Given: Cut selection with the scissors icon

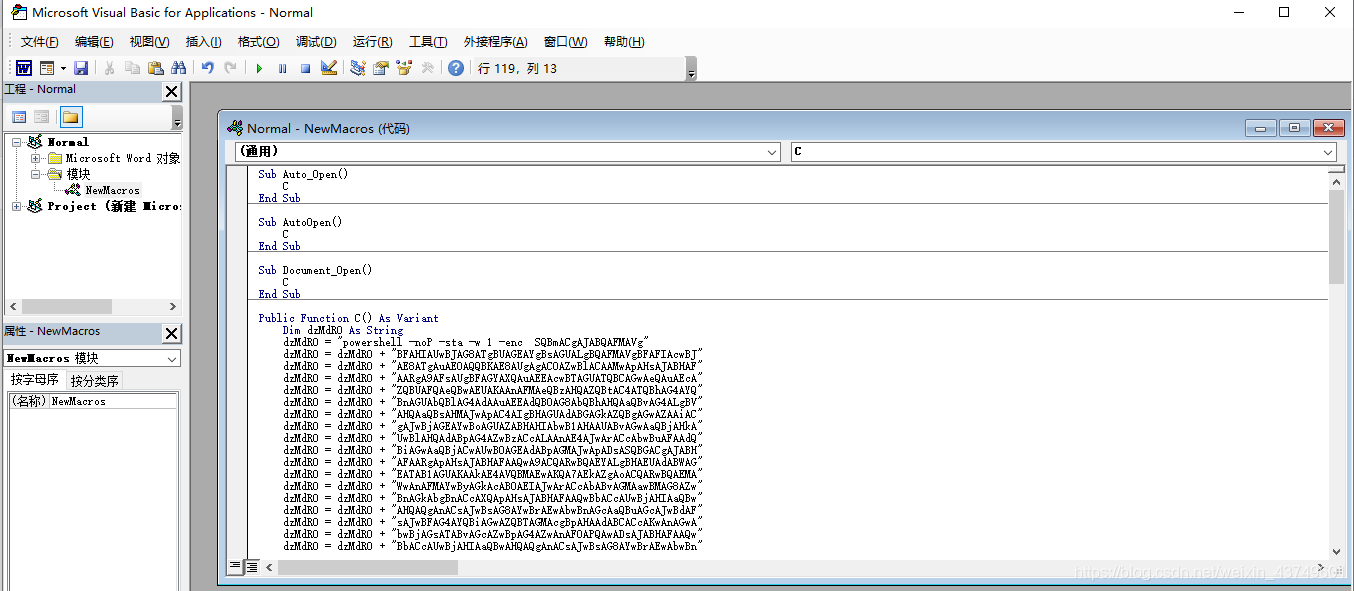Looking at the screenshot, I should point(109,68).
